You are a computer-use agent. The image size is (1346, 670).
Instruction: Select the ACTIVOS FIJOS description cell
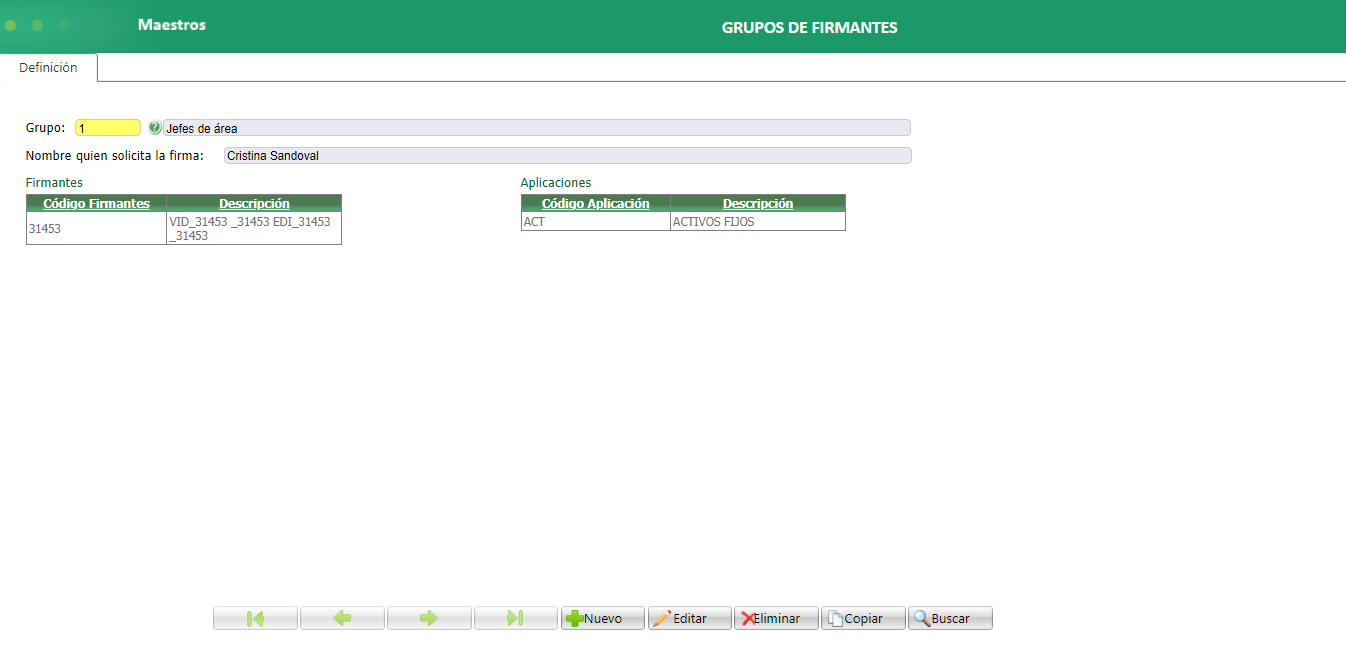758,222
